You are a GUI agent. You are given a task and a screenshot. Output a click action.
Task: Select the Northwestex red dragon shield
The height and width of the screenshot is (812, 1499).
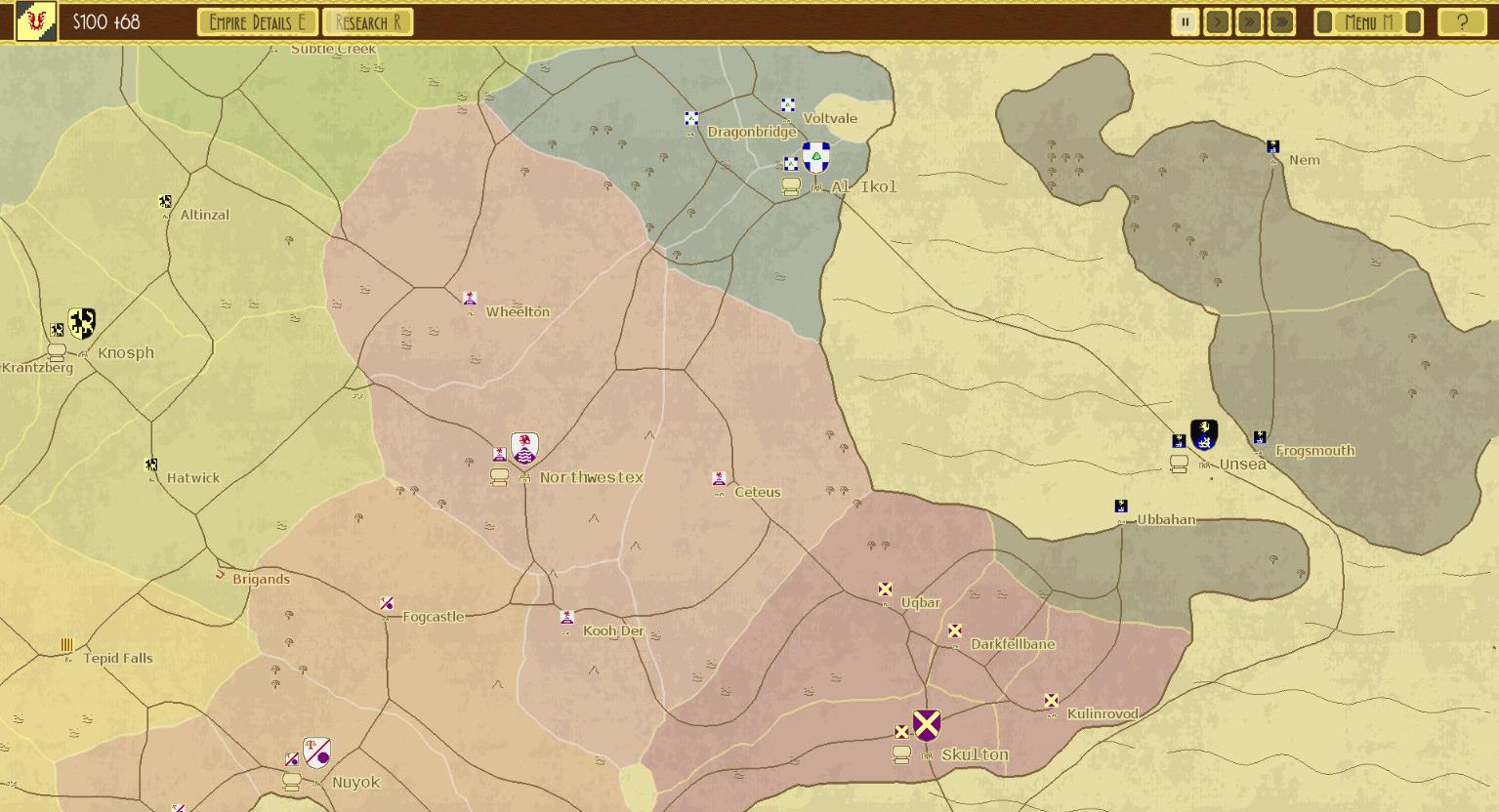525,448
